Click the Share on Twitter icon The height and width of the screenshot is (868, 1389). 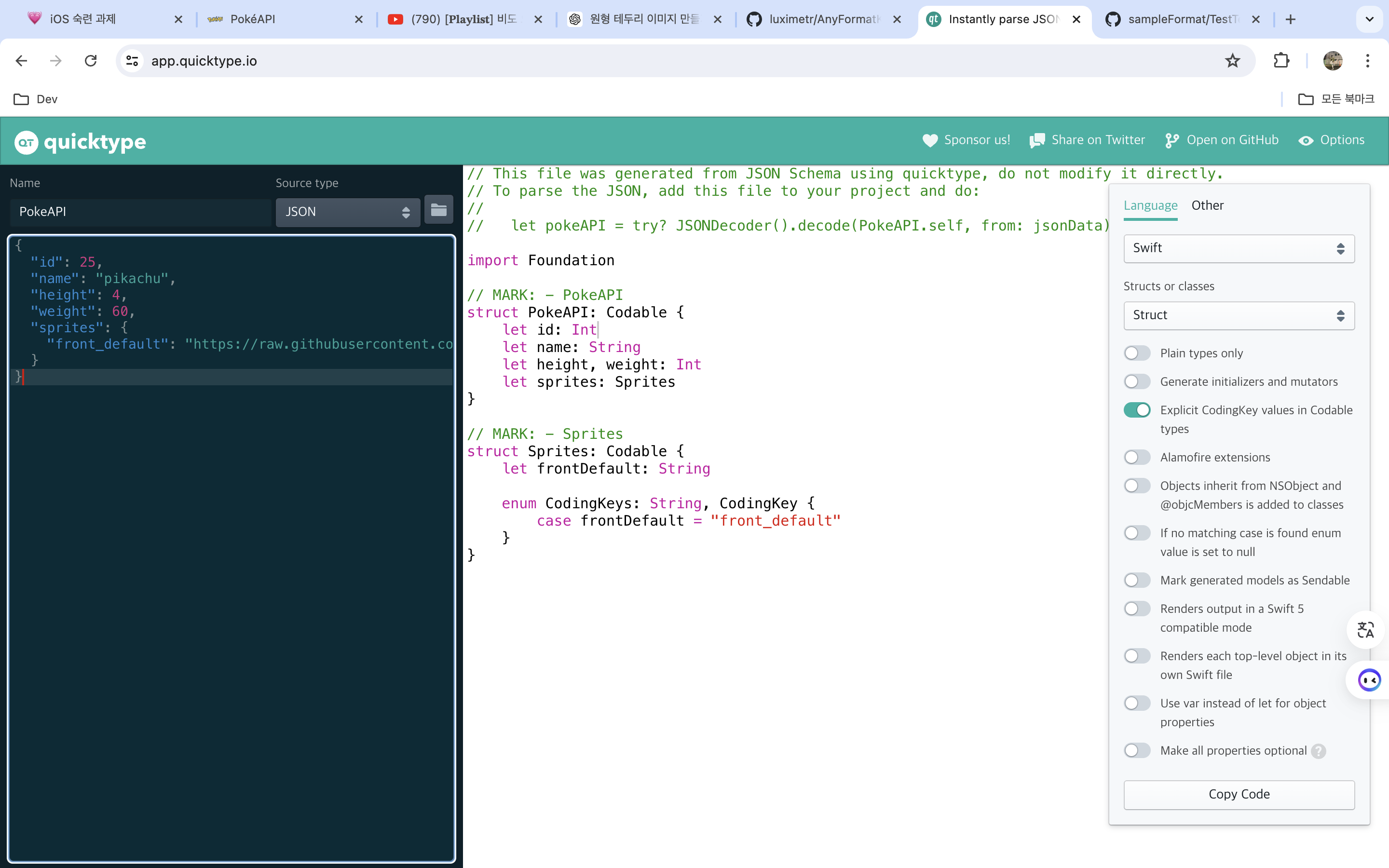click(x=1036, y=141)
